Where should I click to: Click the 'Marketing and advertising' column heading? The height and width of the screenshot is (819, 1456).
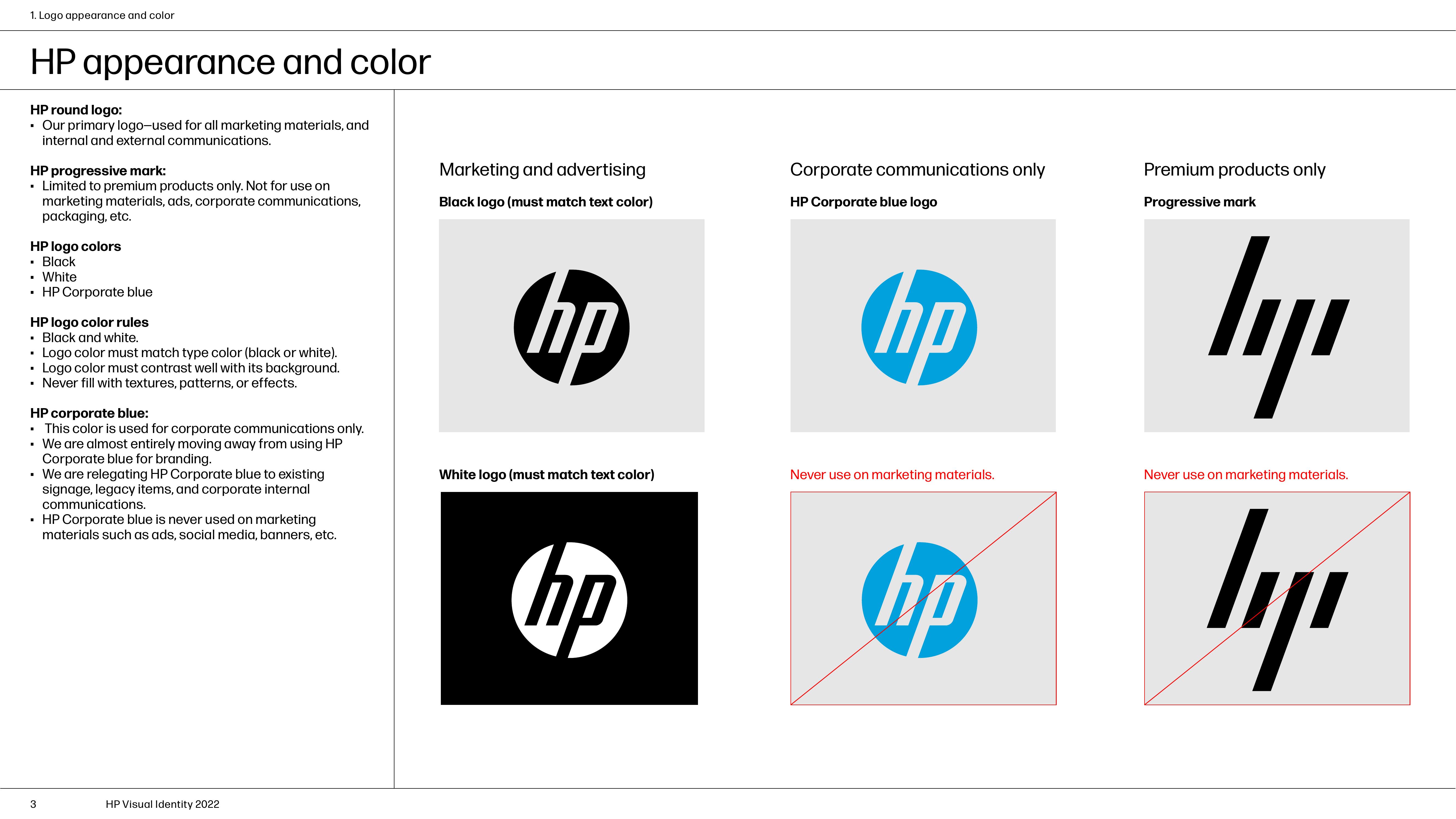pyautogui.click(x=542, y=170)
